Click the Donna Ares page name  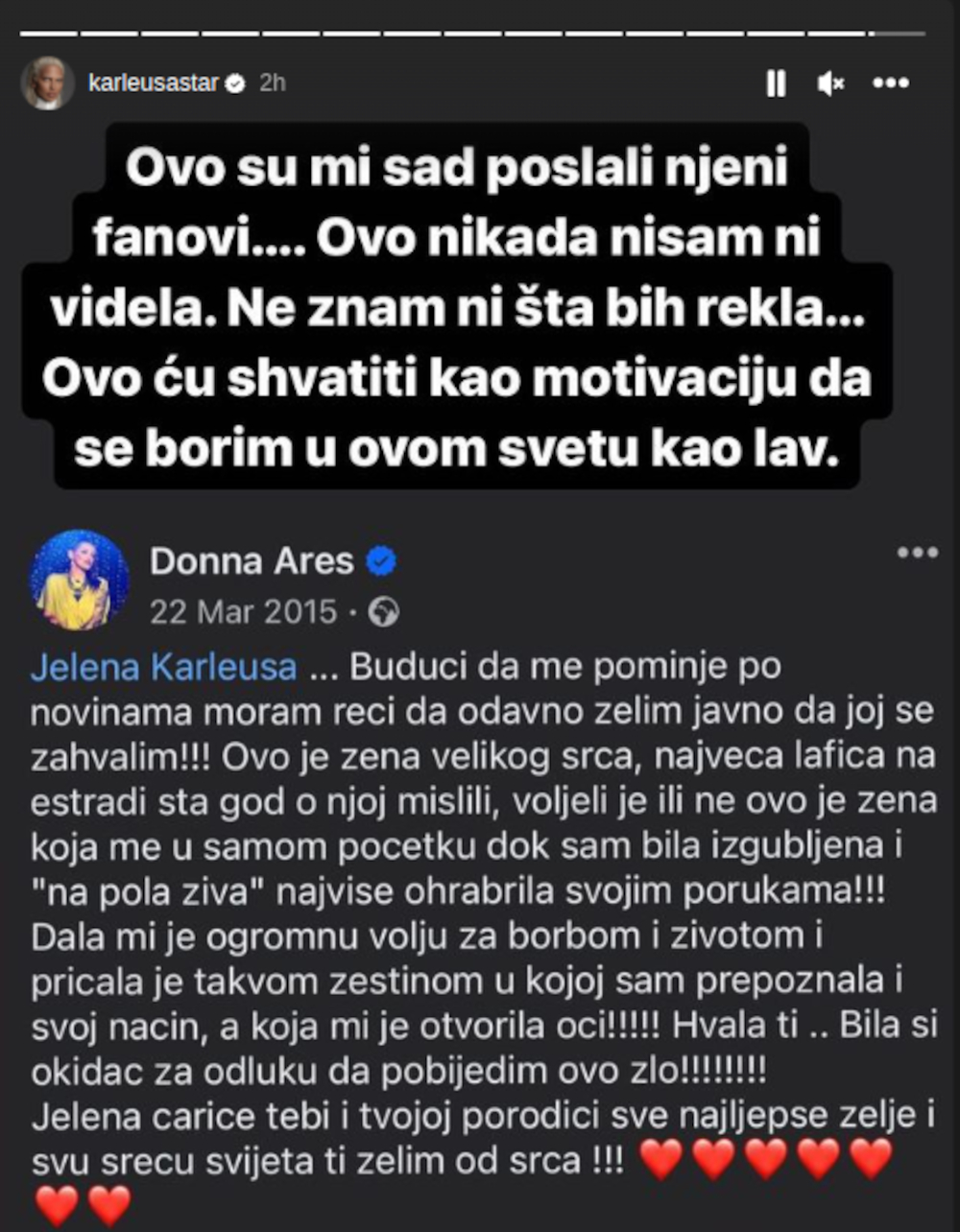coord(252,561)
